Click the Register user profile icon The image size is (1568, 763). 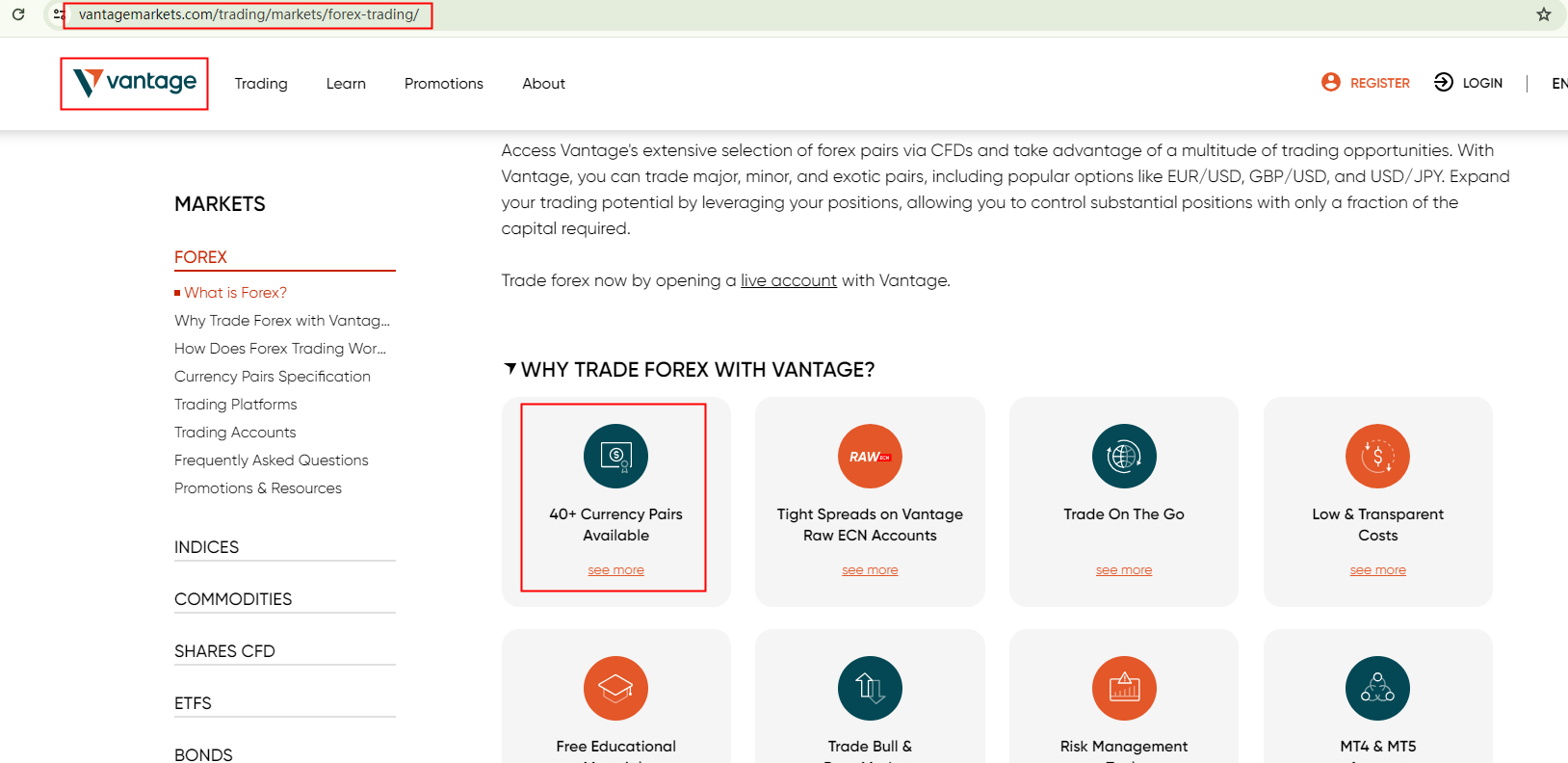tap(1331, 82)
